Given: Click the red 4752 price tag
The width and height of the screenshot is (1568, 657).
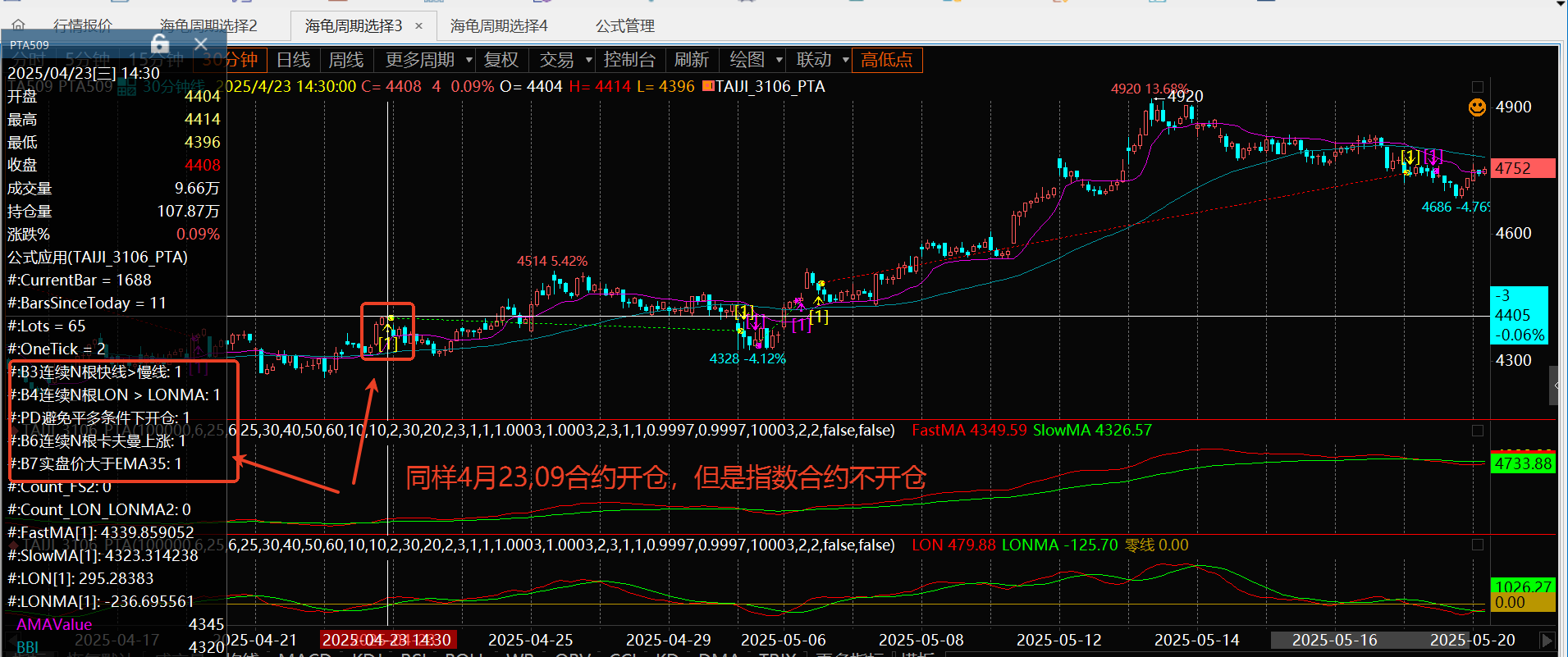Looking at the screenshot, I should click(x=1523, y=168).
